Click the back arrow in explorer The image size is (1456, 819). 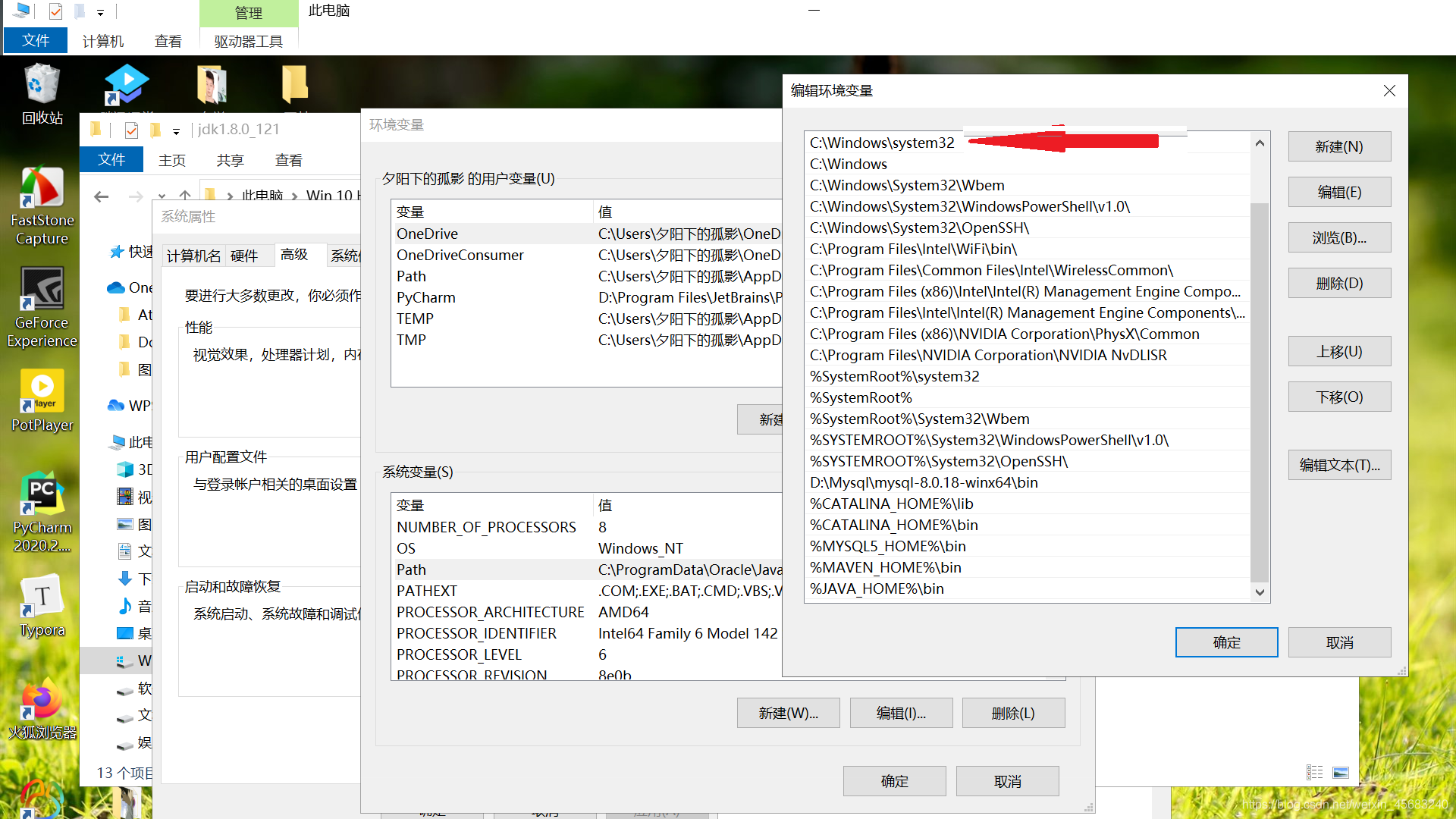pos(101,196)
